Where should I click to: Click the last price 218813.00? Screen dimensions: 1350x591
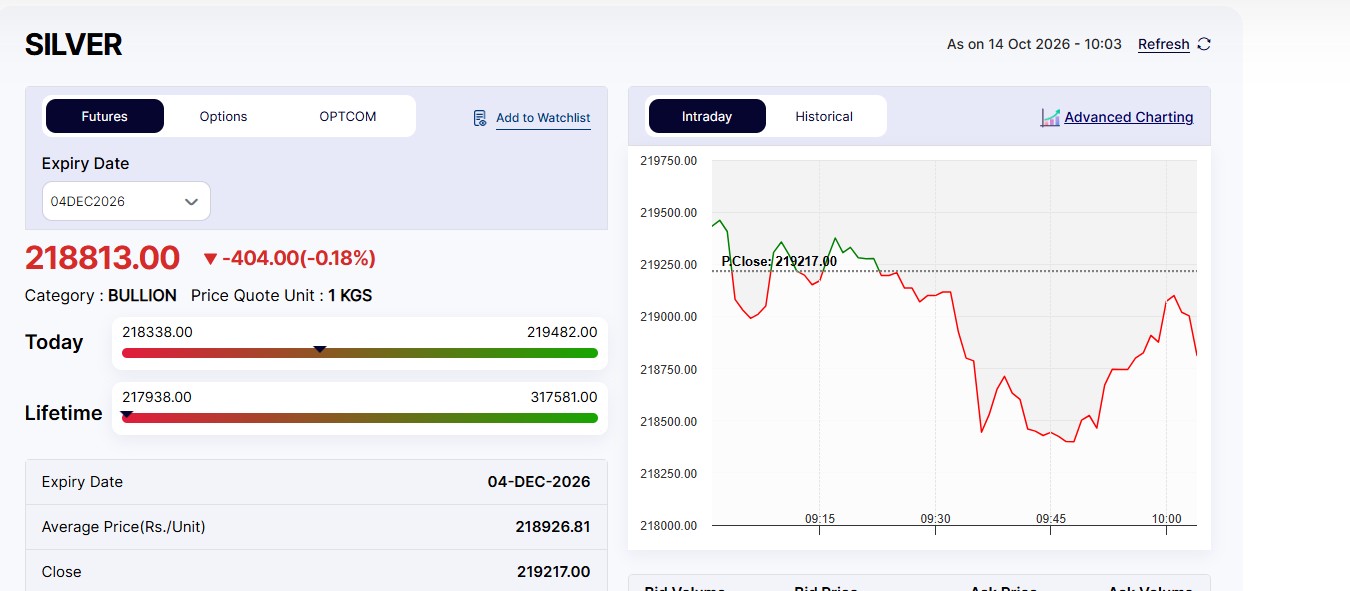coord(102,258)
